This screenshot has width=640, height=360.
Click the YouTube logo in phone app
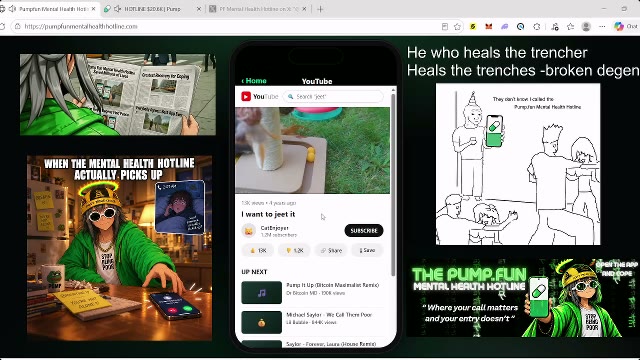point(260,97)
